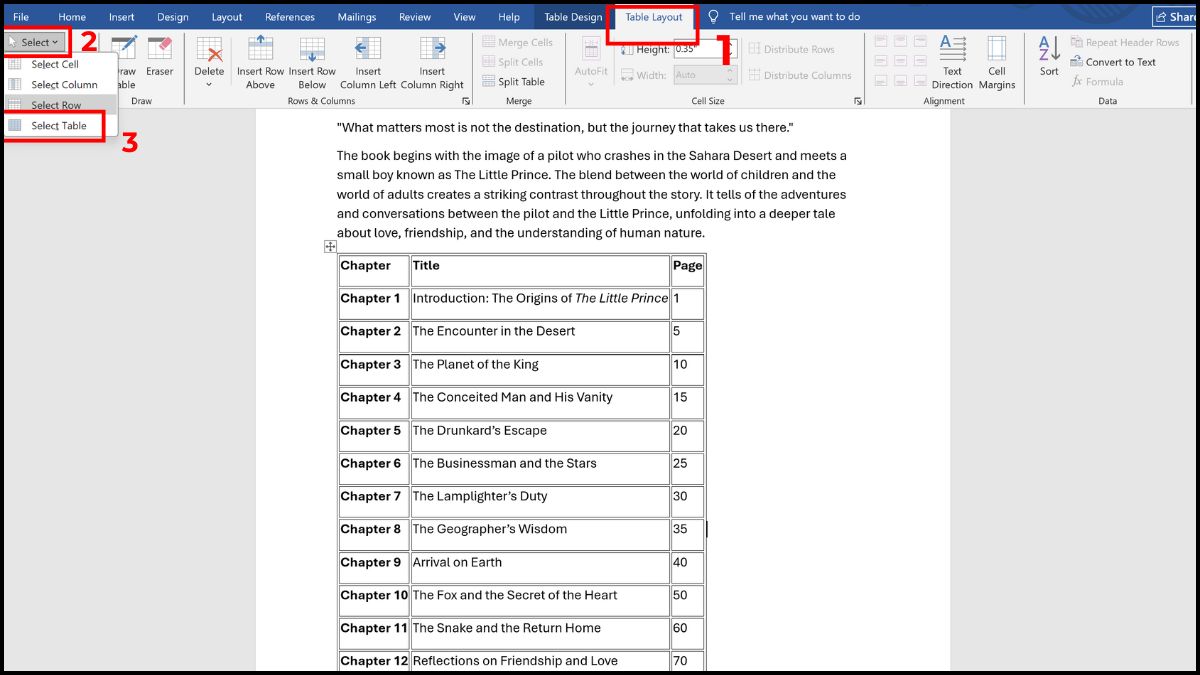Select the Eraser tool
1200x675 pixels.
coord(159,54)
